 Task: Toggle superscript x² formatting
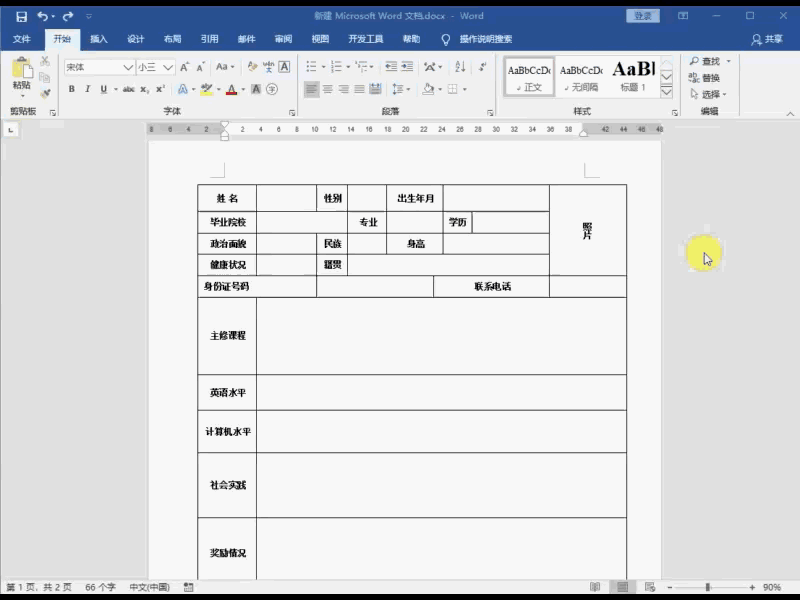coord(161,89)
